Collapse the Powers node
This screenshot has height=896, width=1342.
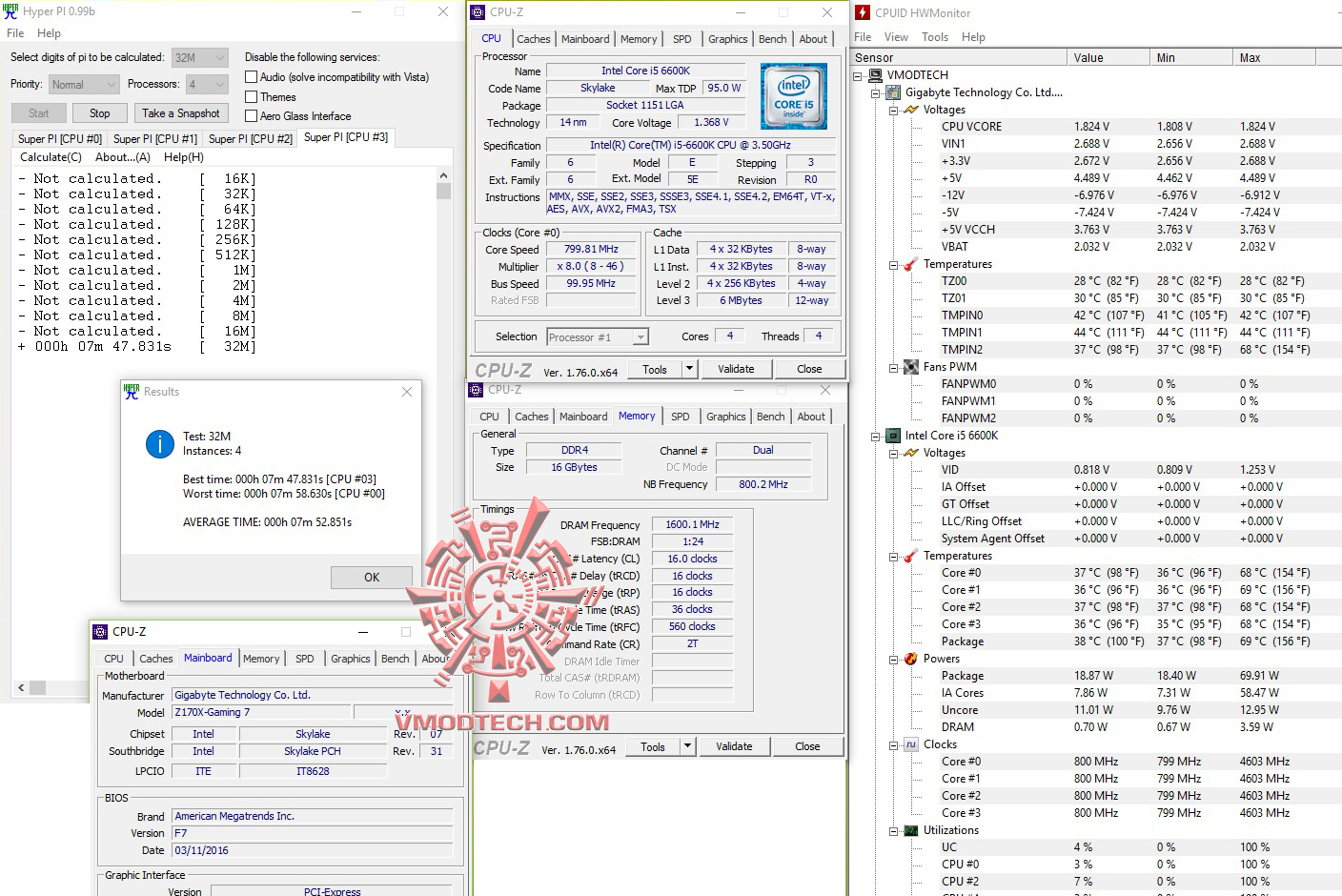point(894,659)
